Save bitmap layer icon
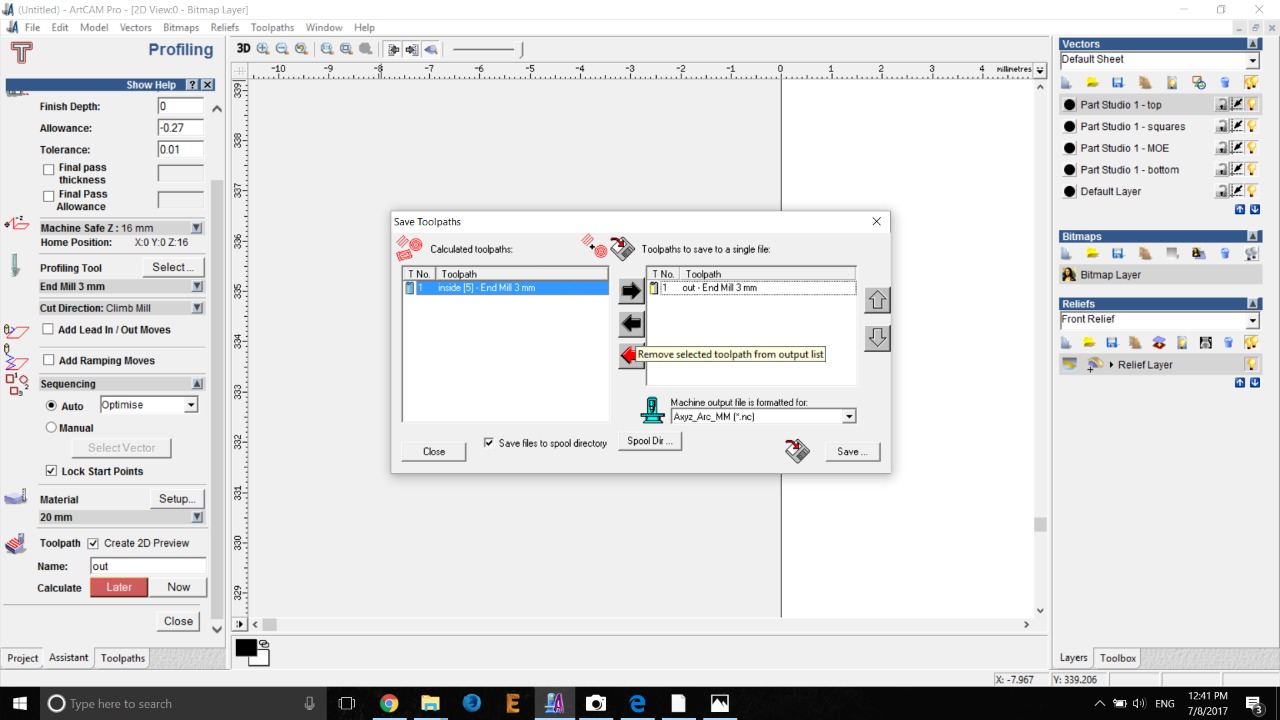 (x=1118, y=254)
